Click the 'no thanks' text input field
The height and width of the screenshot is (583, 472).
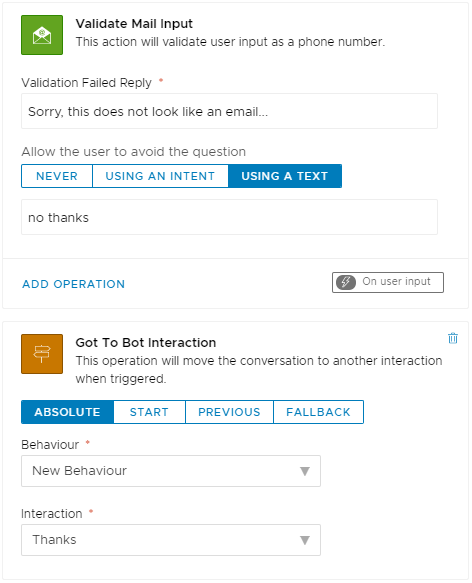pos(229,217)
